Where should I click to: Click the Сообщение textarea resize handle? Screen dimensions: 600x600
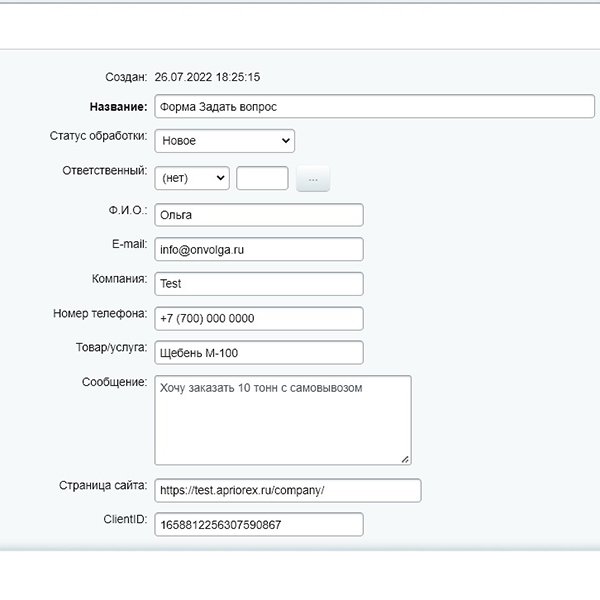pos(405,459)
